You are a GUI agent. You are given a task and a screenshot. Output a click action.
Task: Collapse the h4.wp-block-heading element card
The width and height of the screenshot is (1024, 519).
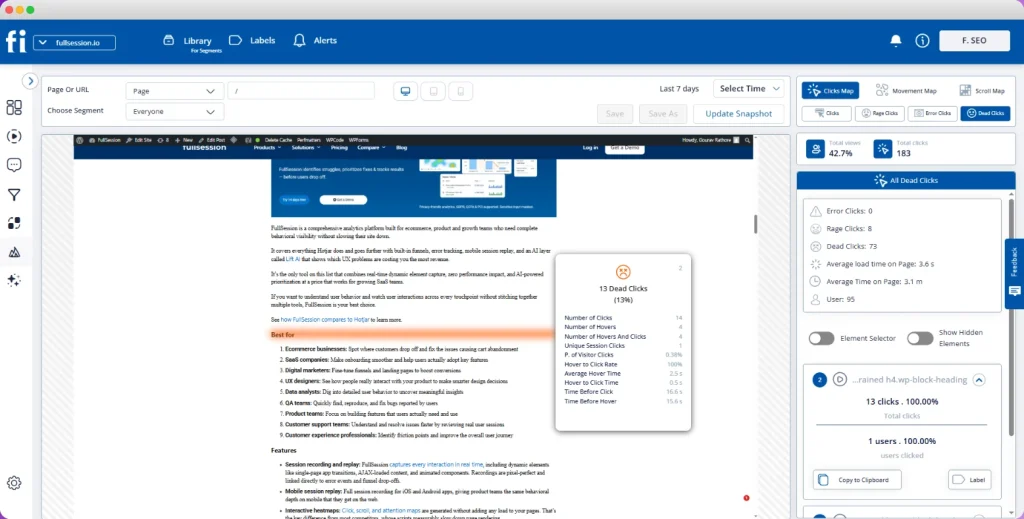pos(978,380)
